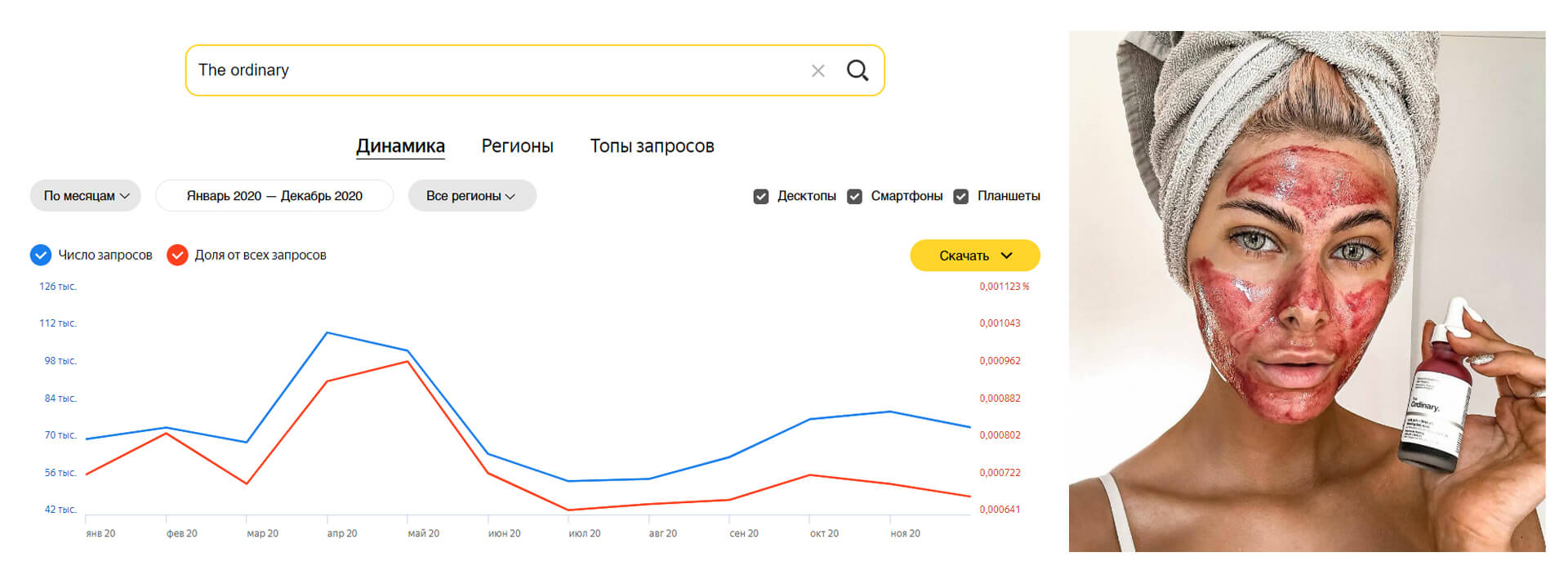The width and height of the screenshot is (1568, 588).
Task: Click the июл 20 month label
Action: [x=585, y=534]
